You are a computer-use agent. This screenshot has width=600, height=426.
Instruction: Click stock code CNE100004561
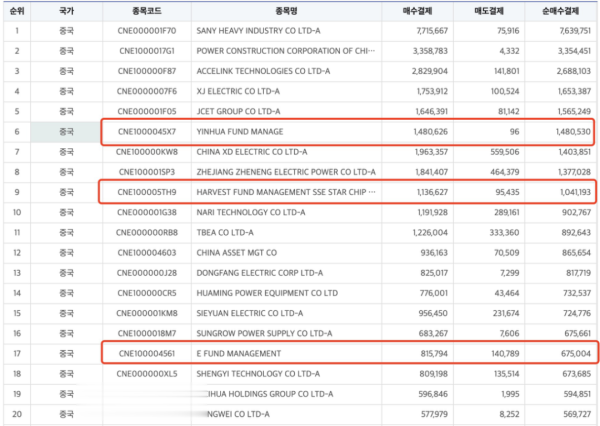[147, 354]
